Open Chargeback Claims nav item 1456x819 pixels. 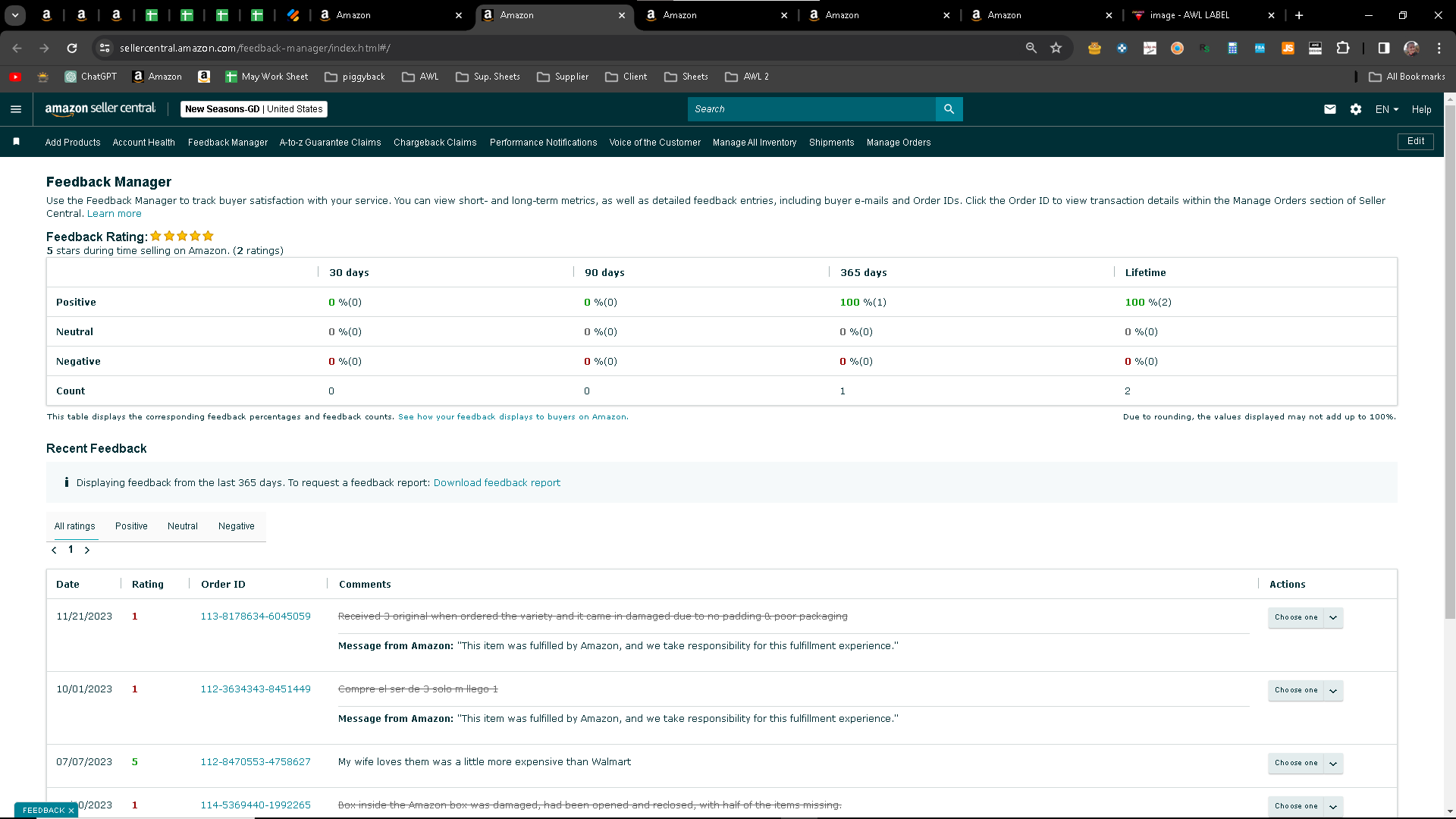(435, 143)
